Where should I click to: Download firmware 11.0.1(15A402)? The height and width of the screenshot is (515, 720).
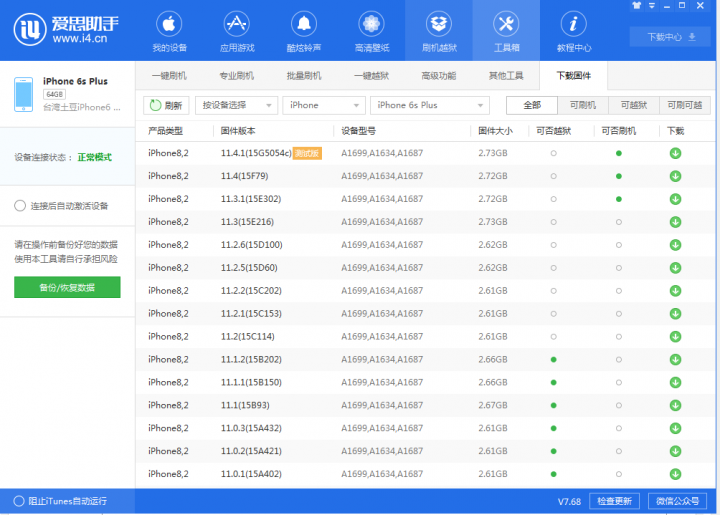(675, 474)
